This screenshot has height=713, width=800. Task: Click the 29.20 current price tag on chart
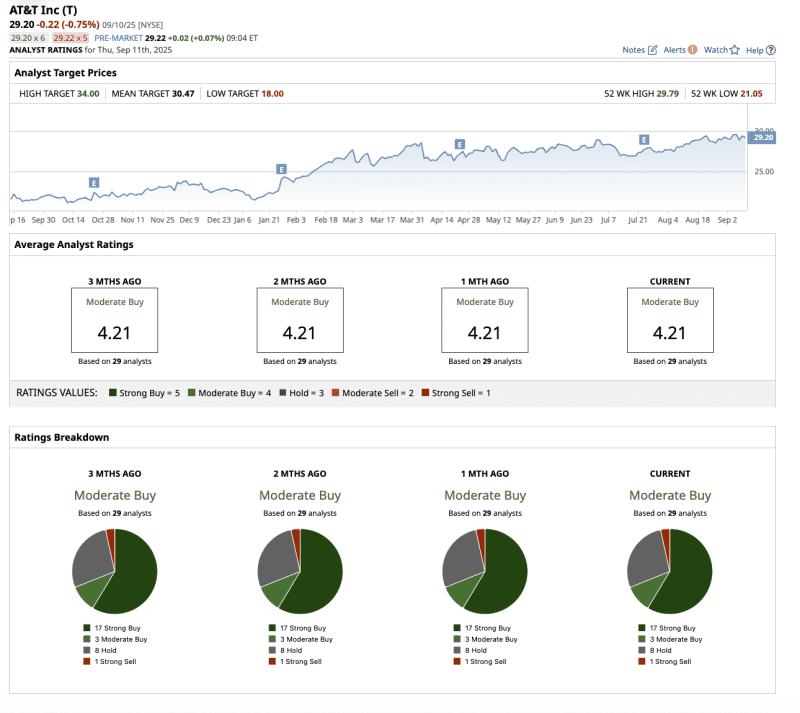tap(762, 138)
